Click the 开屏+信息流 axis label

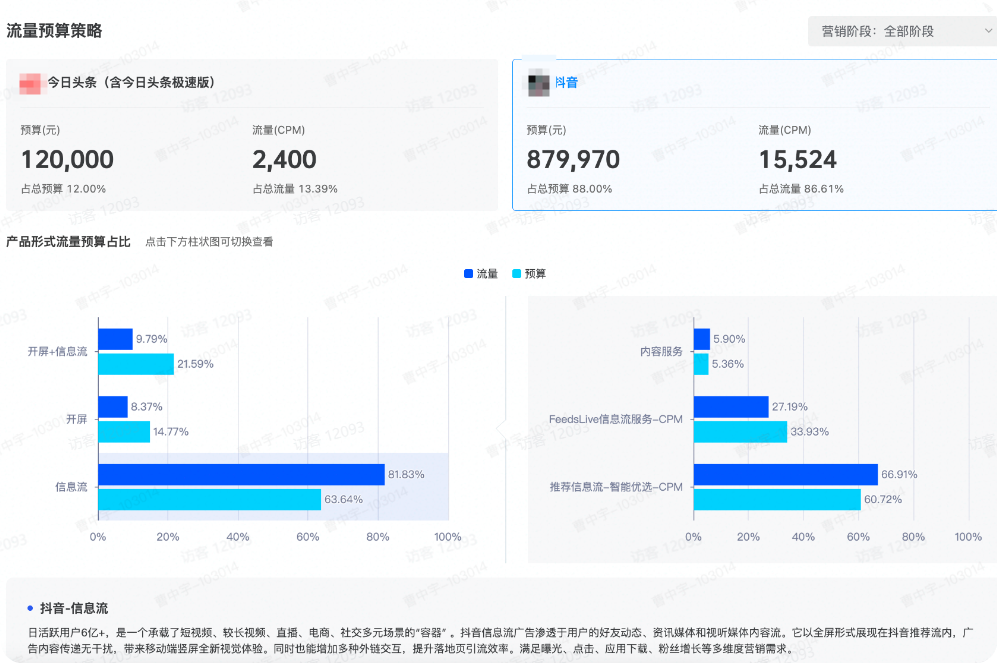57,352
